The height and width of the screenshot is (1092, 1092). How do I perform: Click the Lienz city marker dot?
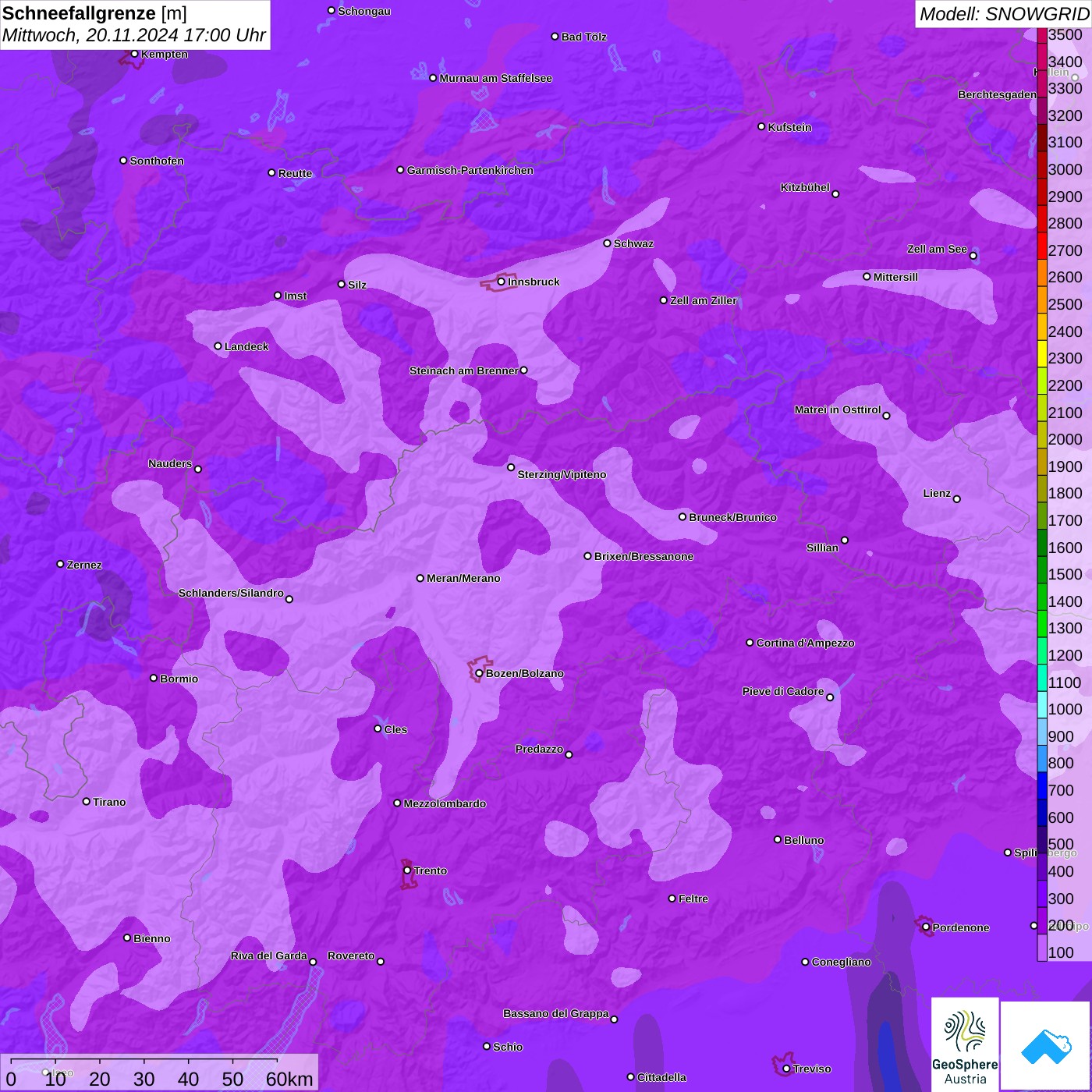(957, 499)
